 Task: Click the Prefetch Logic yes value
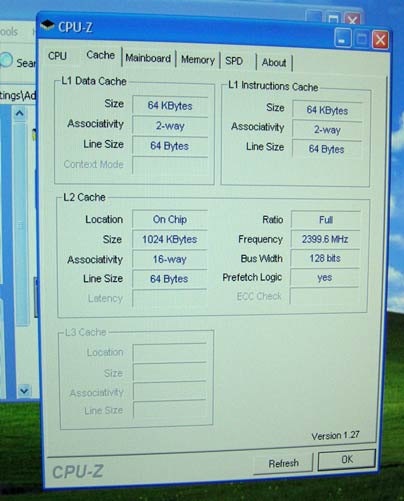tap(325, 277)
